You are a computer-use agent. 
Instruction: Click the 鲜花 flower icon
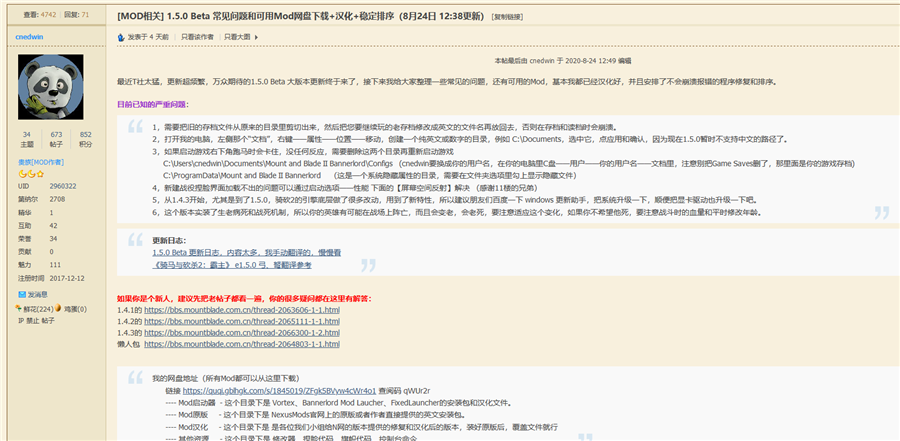click(x=20, y=308)
